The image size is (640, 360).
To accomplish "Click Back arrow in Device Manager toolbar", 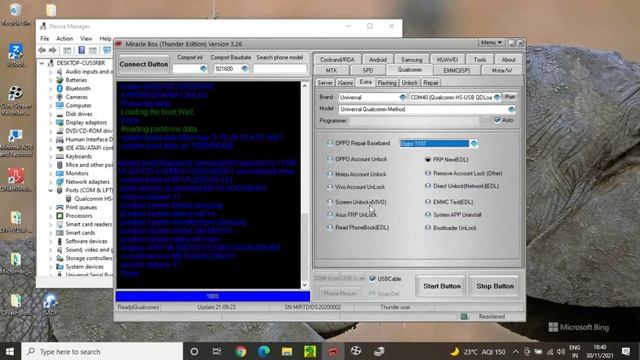I will tap(42, 50).
